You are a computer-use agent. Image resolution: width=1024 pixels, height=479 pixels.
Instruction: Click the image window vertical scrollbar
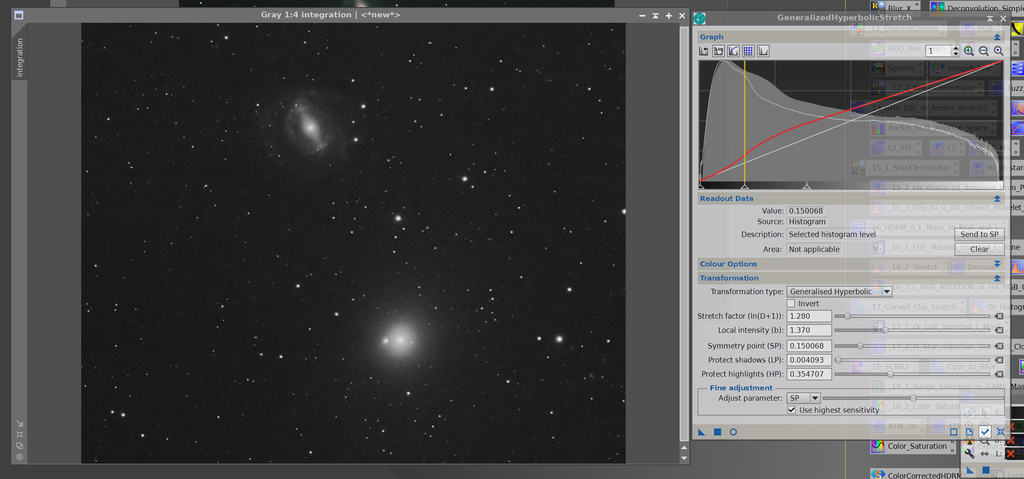(684, 232)
